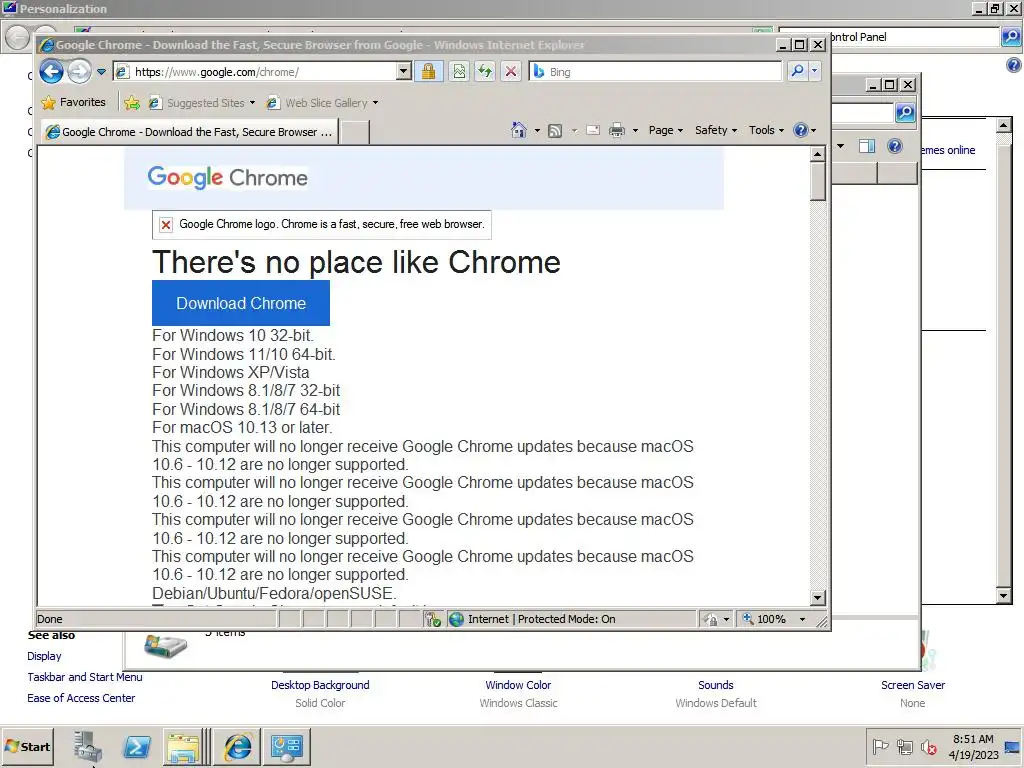Open the Window Color setting
Screen dimensions: 1024x768
point(518,685)
